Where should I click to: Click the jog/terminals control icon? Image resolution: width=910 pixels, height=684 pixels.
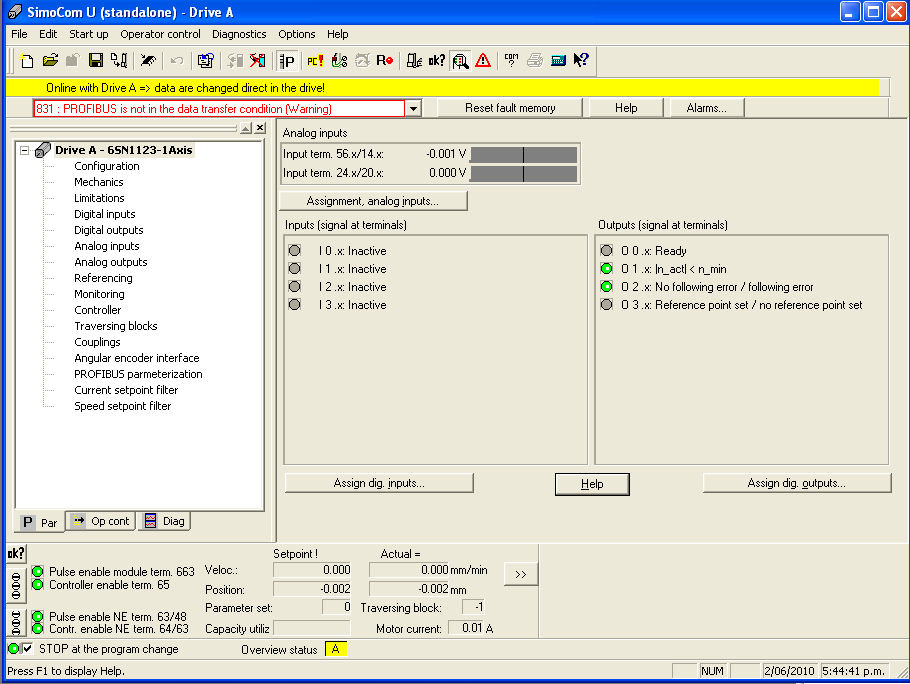(x=340, y=60)
